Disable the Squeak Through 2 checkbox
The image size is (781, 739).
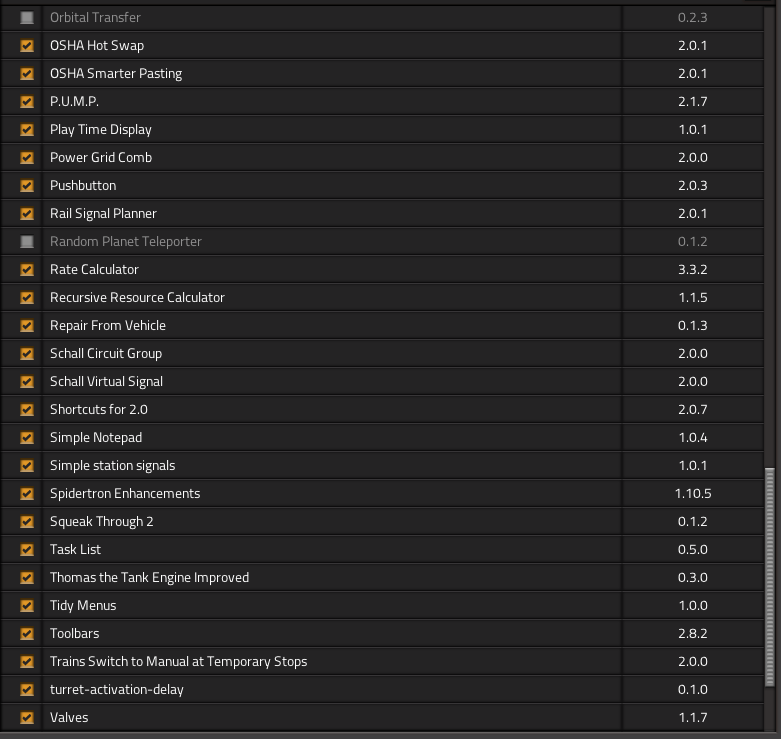point(27,521)
